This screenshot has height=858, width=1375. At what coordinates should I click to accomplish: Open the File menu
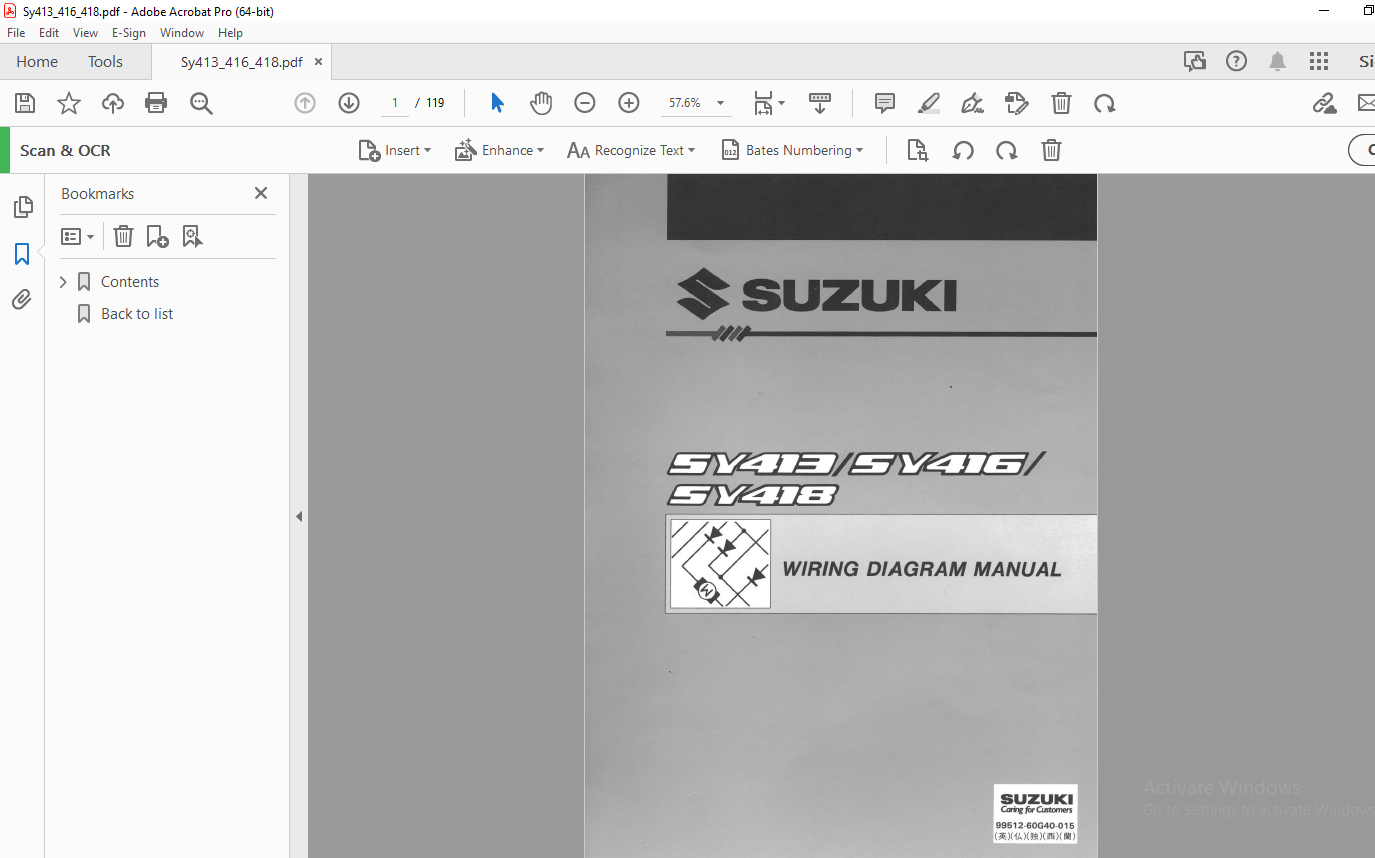tap(16, 33)
